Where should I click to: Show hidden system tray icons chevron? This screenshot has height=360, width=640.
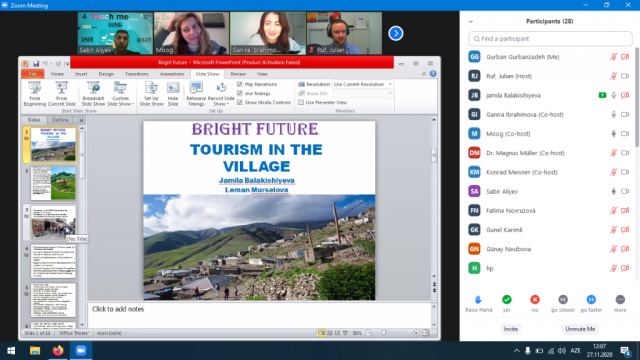point(516,351)
